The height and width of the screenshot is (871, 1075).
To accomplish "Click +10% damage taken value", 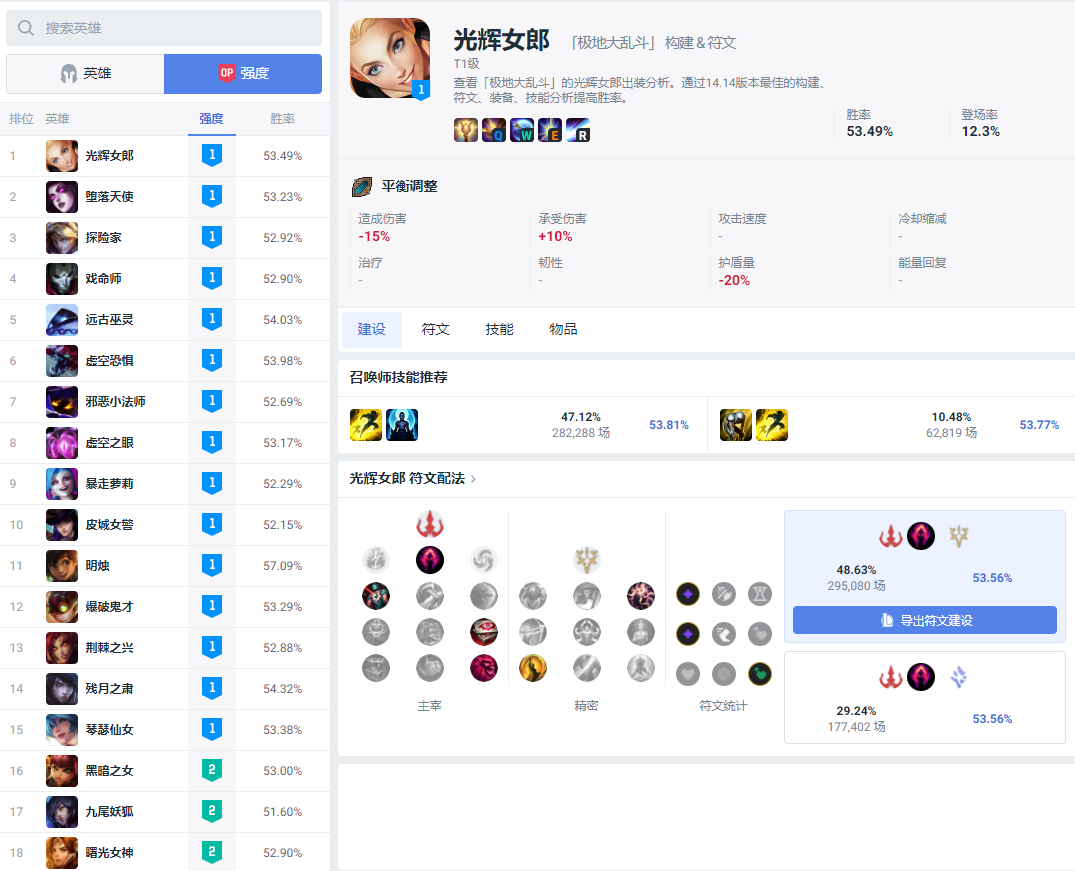I will pos(555,237).
